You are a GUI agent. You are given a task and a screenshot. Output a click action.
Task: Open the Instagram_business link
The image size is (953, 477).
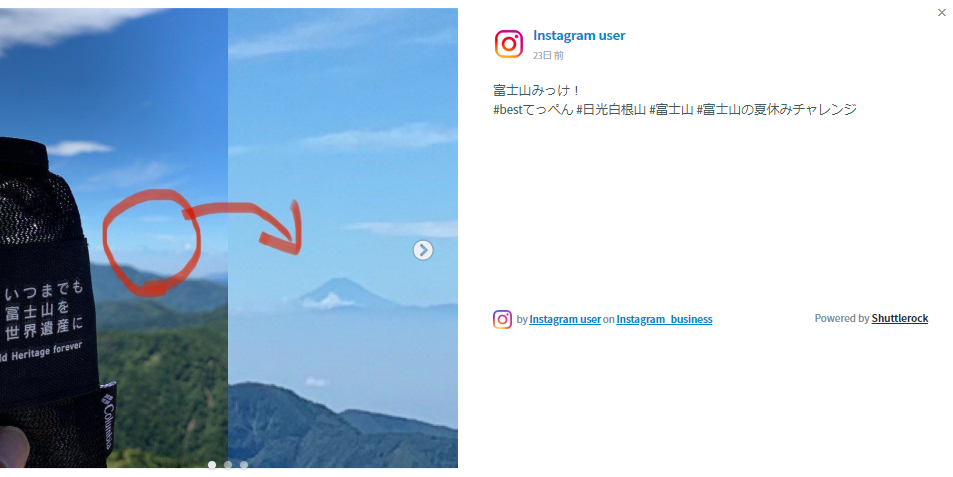(664, 319)
